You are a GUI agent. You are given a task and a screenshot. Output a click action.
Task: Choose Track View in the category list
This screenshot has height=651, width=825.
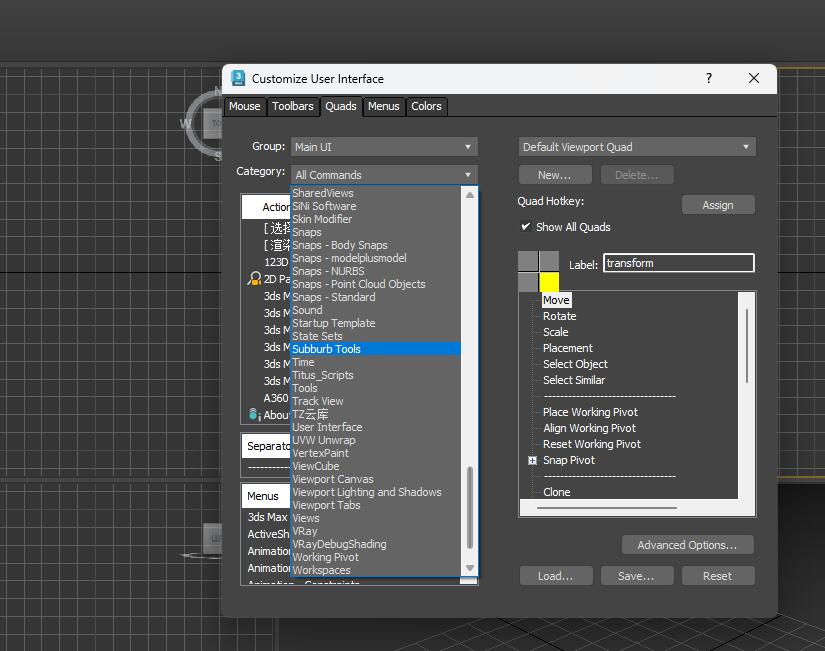coord(376,401)
